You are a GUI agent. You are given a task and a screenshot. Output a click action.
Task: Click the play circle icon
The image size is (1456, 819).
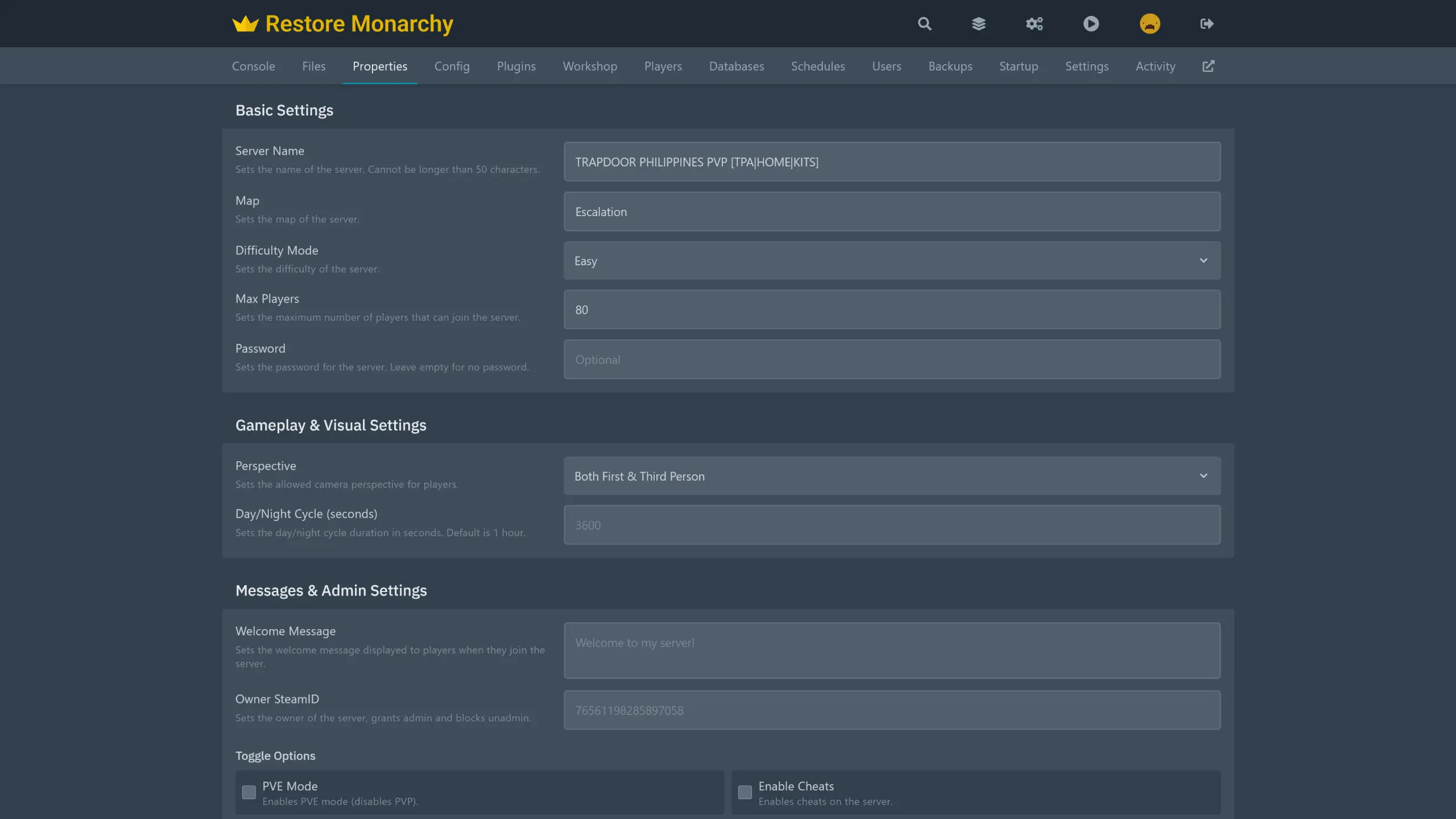click(x=1091, y=23)
